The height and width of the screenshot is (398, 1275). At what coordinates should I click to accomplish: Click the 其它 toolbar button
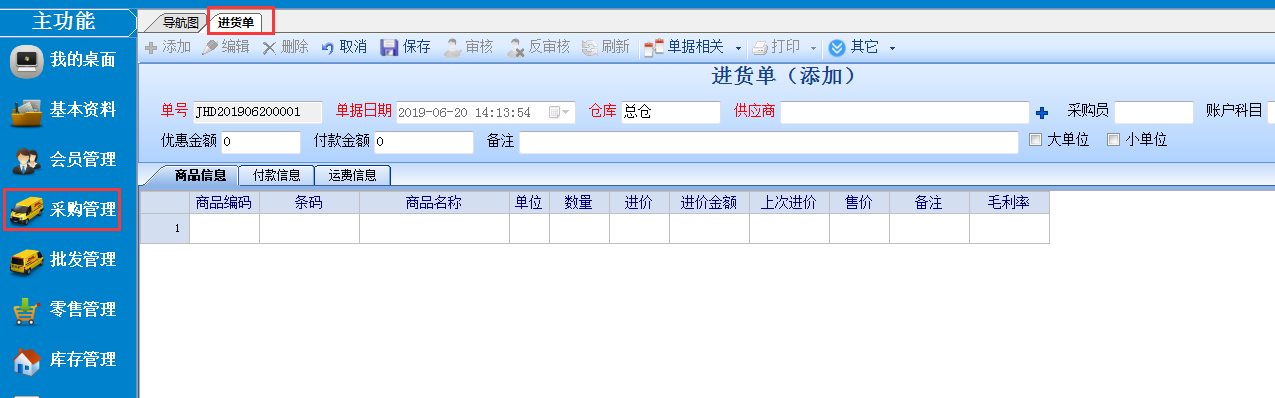(x=854, y=47)
